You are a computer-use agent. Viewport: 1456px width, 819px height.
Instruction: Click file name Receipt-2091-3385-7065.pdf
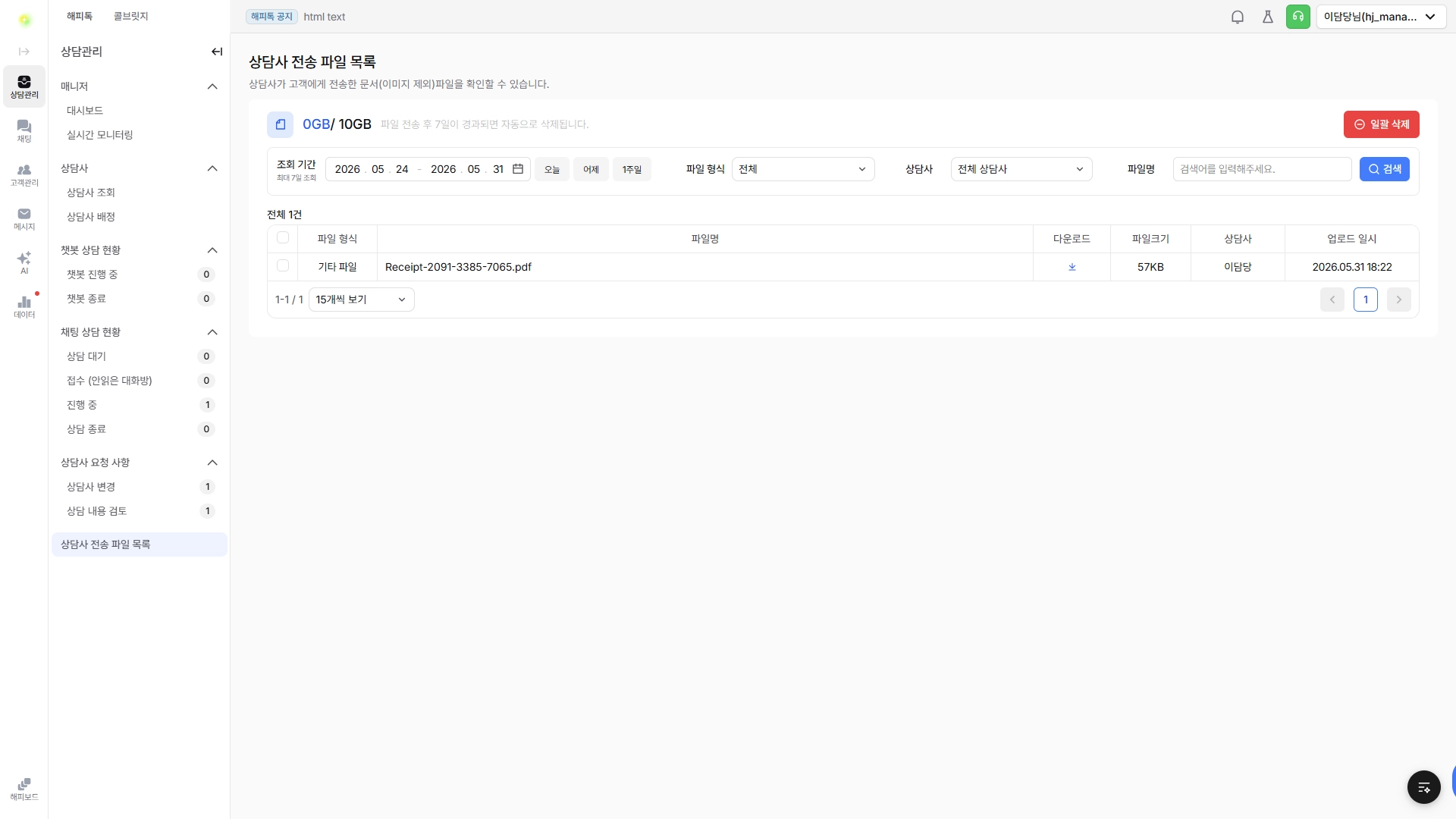(x=458, y=267)
